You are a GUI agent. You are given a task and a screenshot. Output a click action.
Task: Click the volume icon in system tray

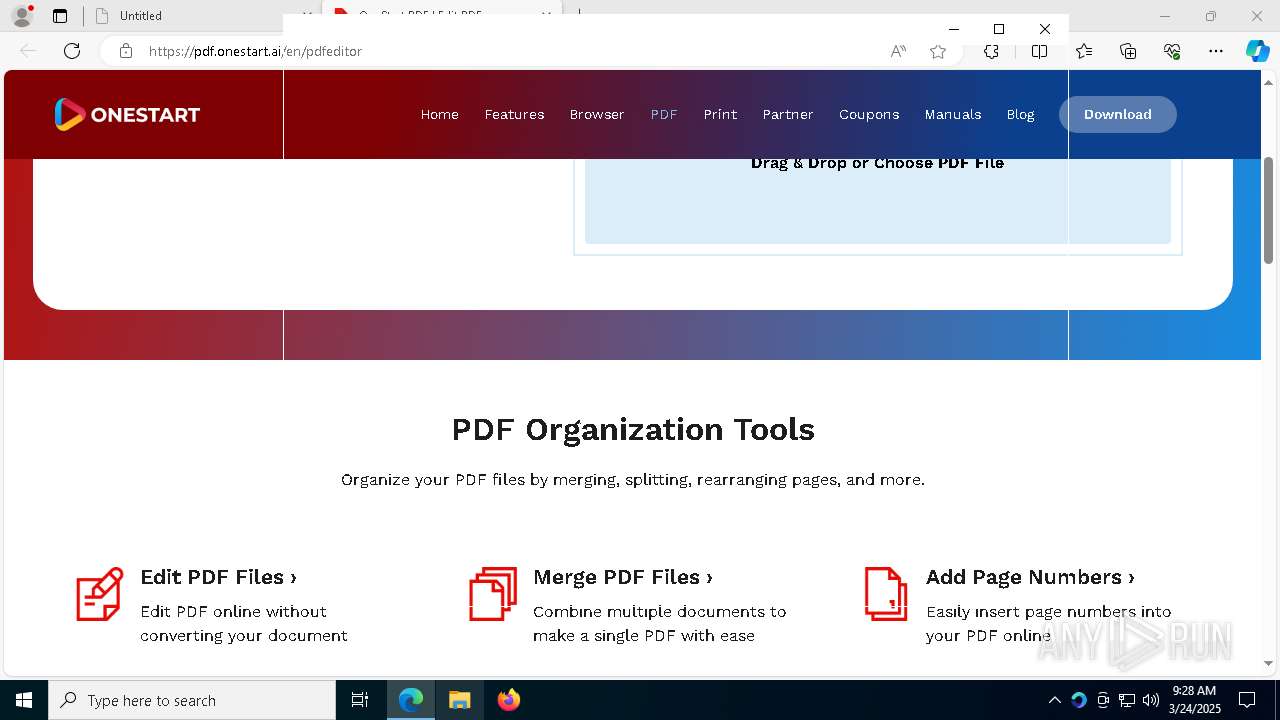pos(1151,700)
